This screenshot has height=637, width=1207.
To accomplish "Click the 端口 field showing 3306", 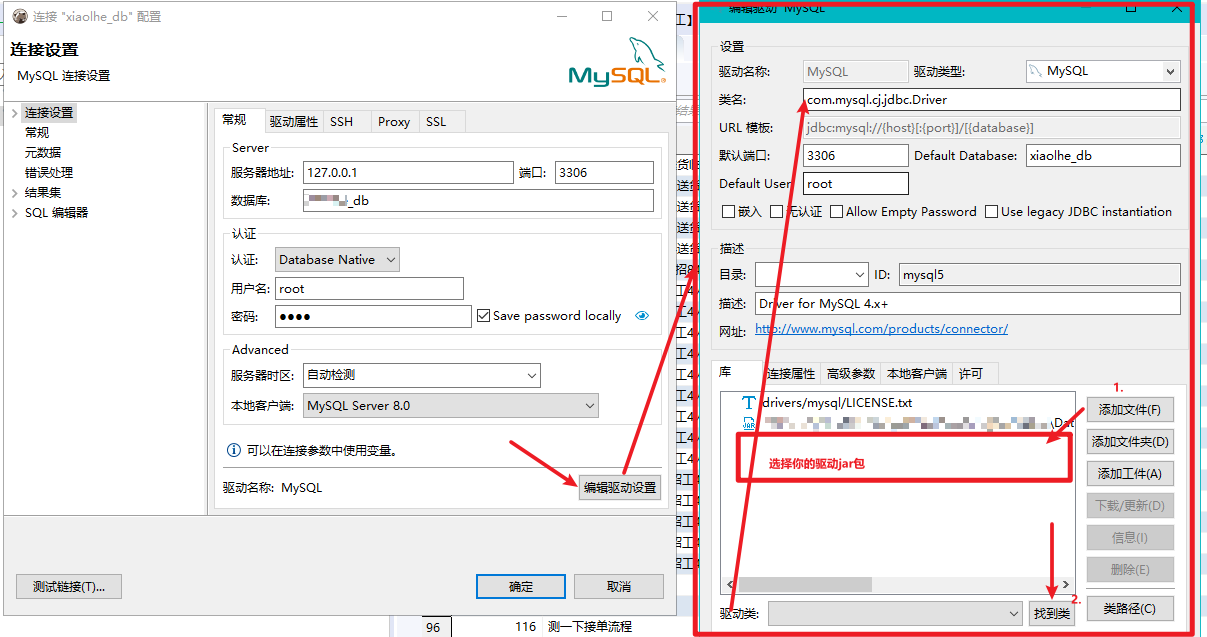I will (604, 172).
